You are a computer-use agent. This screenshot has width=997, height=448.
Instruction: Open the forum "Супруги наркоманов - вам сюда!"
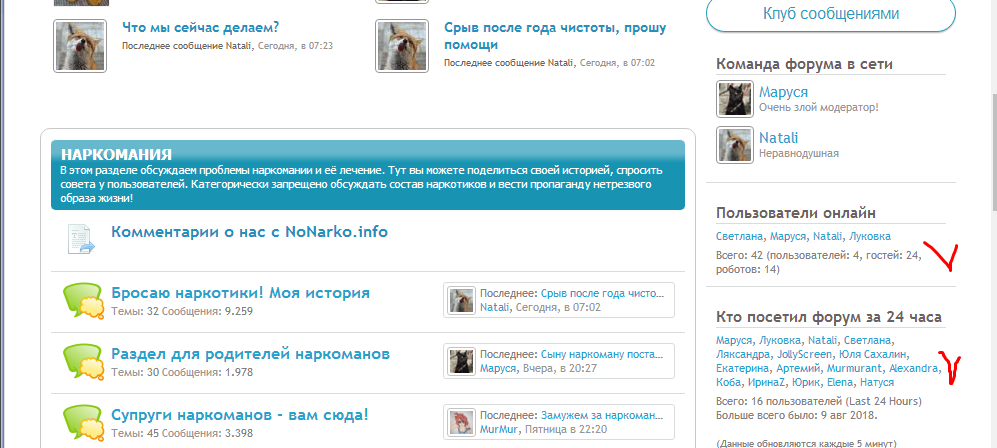click(x=240, y=415)
